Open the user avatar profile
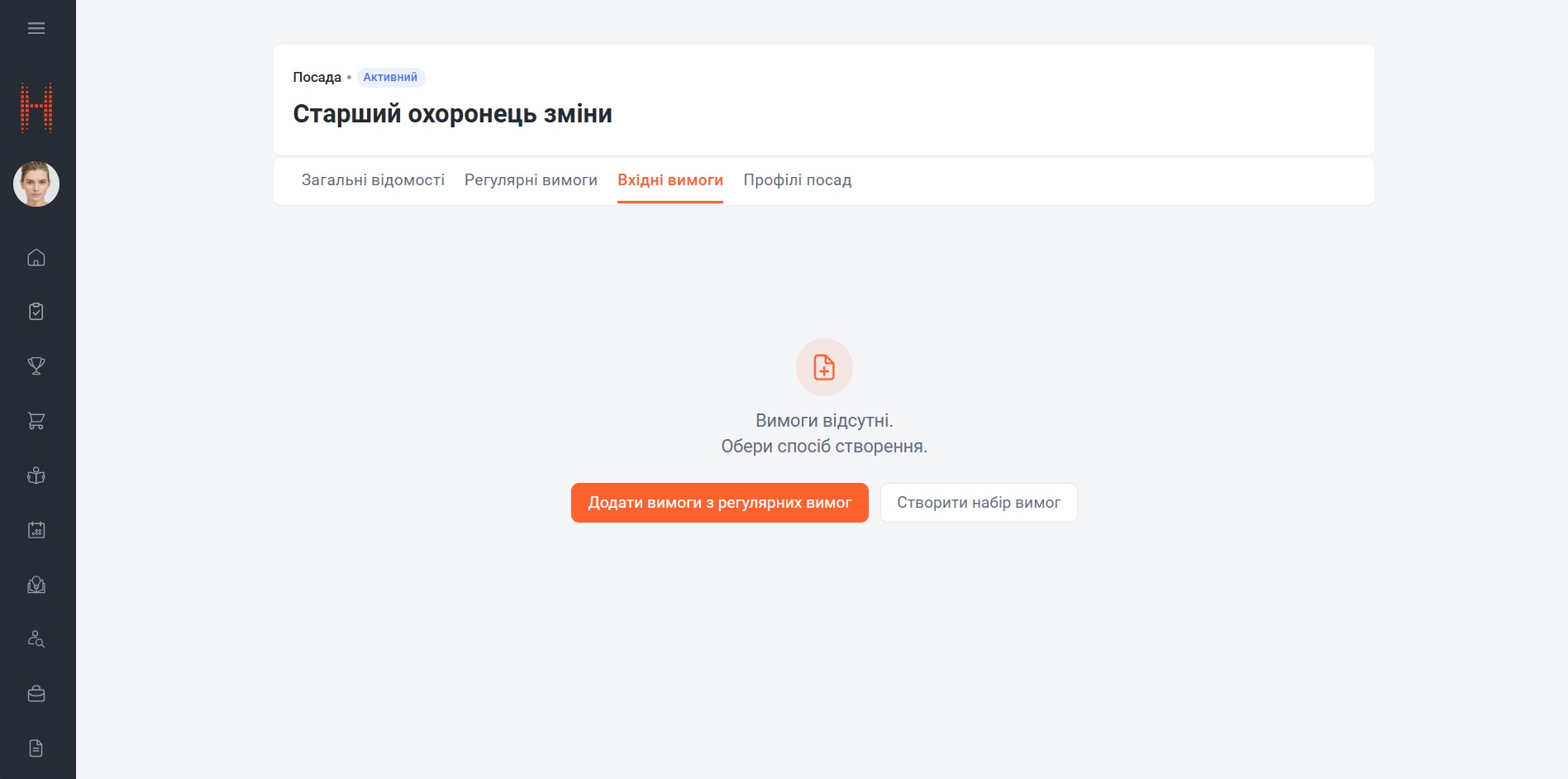Screen dimensions: 1568x779 (x=36, y=184)
